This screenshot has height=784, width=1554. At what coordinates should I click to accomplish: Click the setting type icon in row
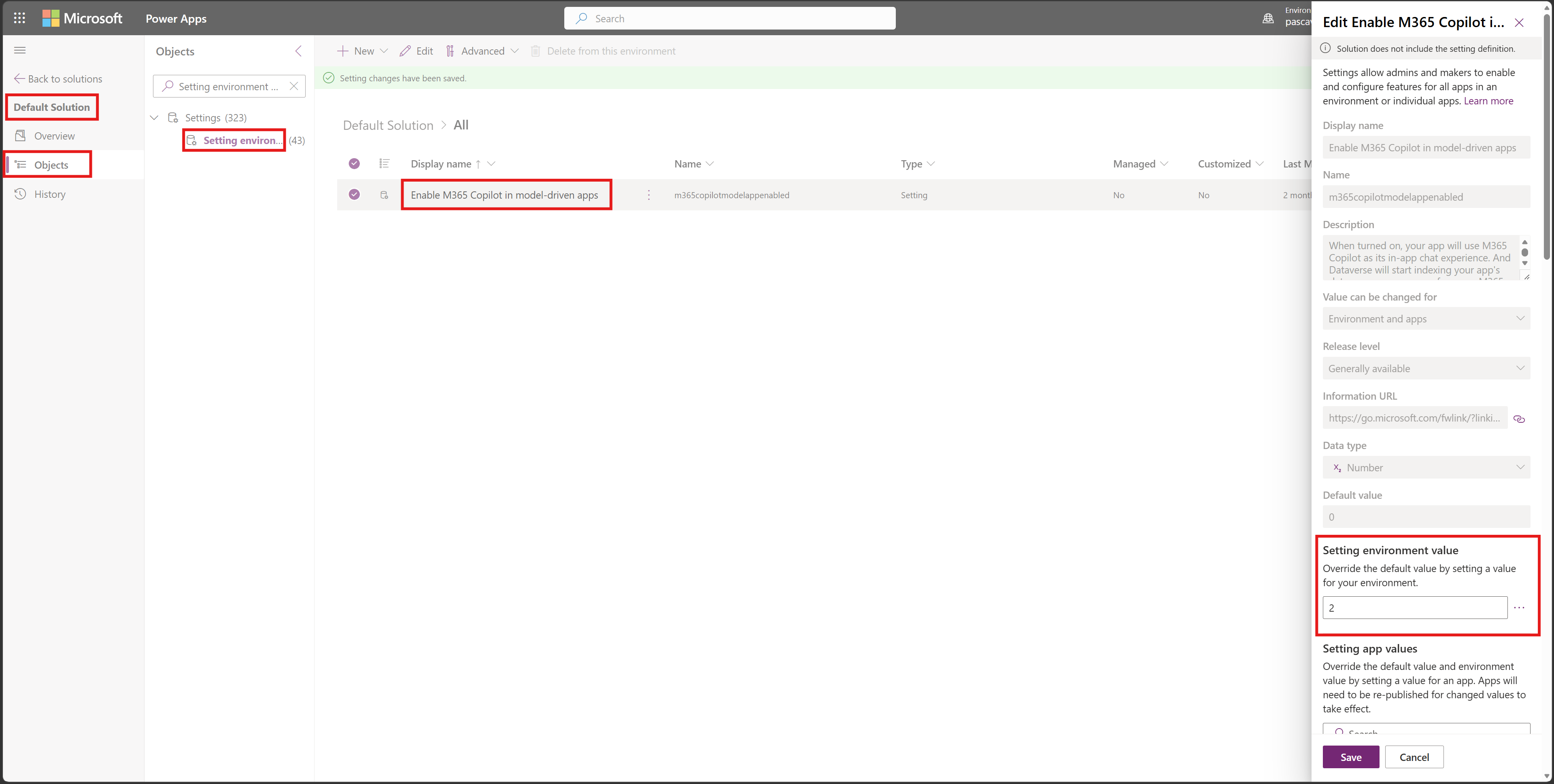384,195
